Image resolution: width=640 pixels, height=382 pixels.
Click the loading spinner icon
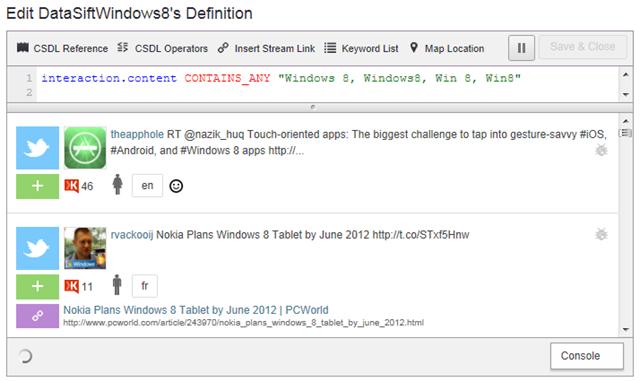click(x=25, y=356)
